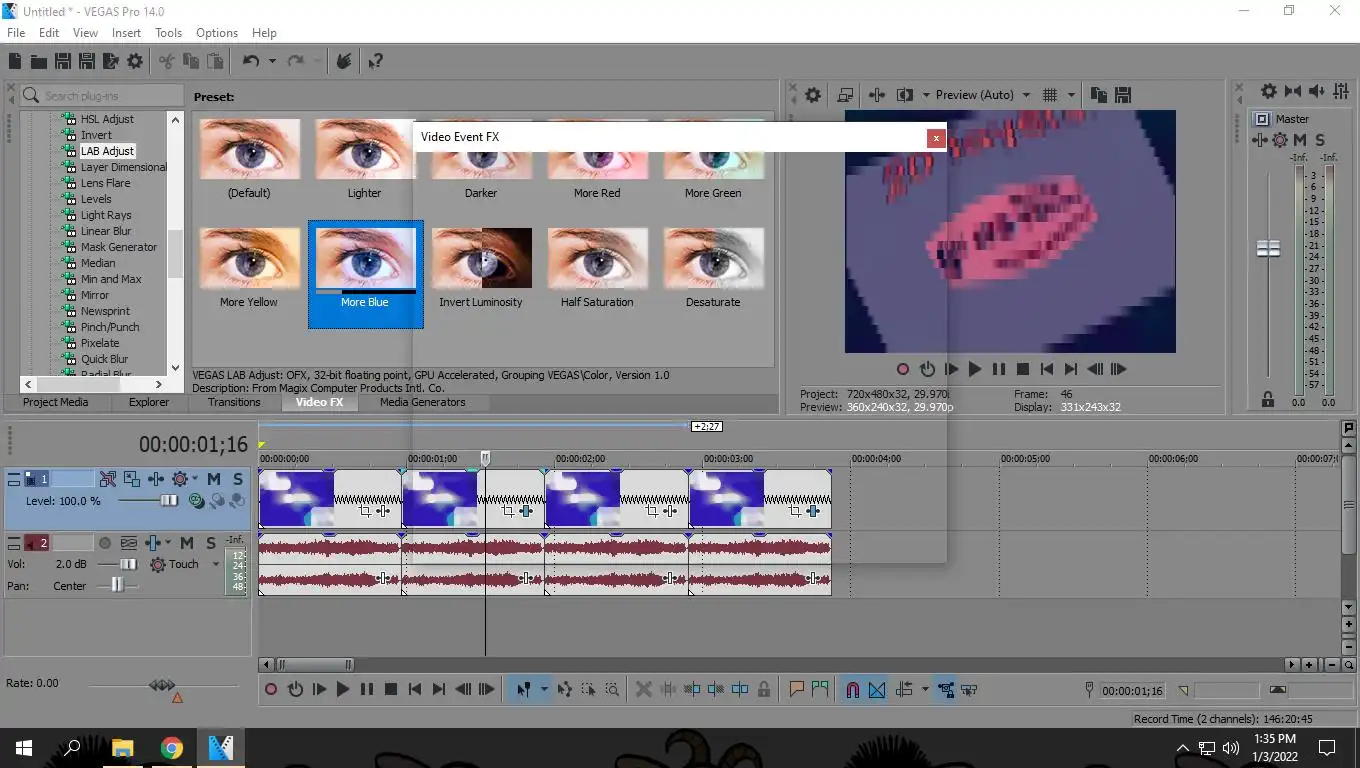
Task: Close the Video Event FX window
Action: click(x=936, y=138)
